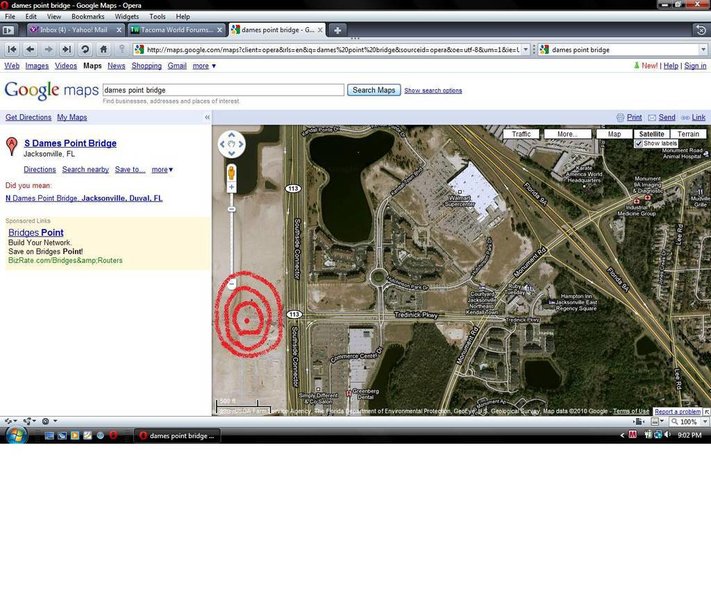Expand the 'more' dropdown under S Dames Point Bridge
The image size is (711, 599).
tap(162, 170)
